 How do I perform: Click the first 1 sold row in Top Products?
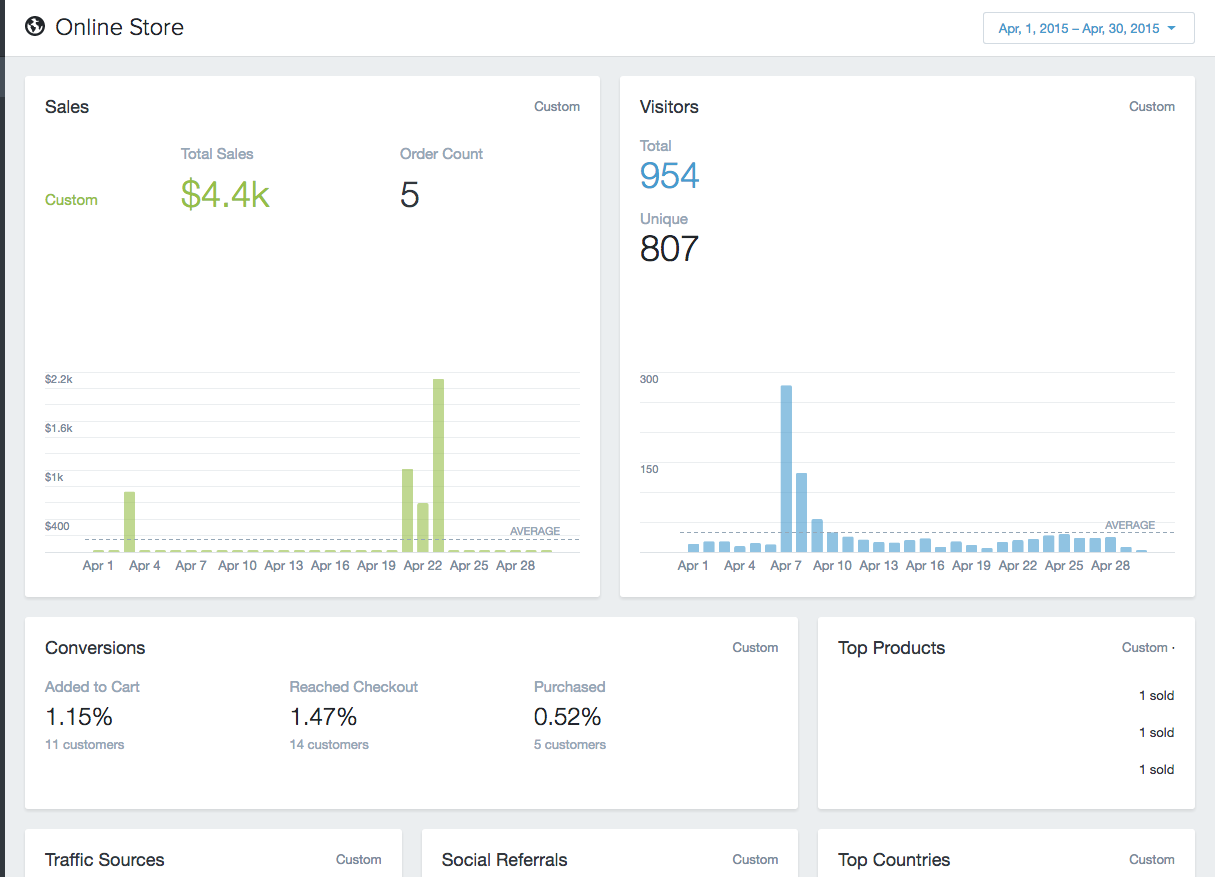1156,695
